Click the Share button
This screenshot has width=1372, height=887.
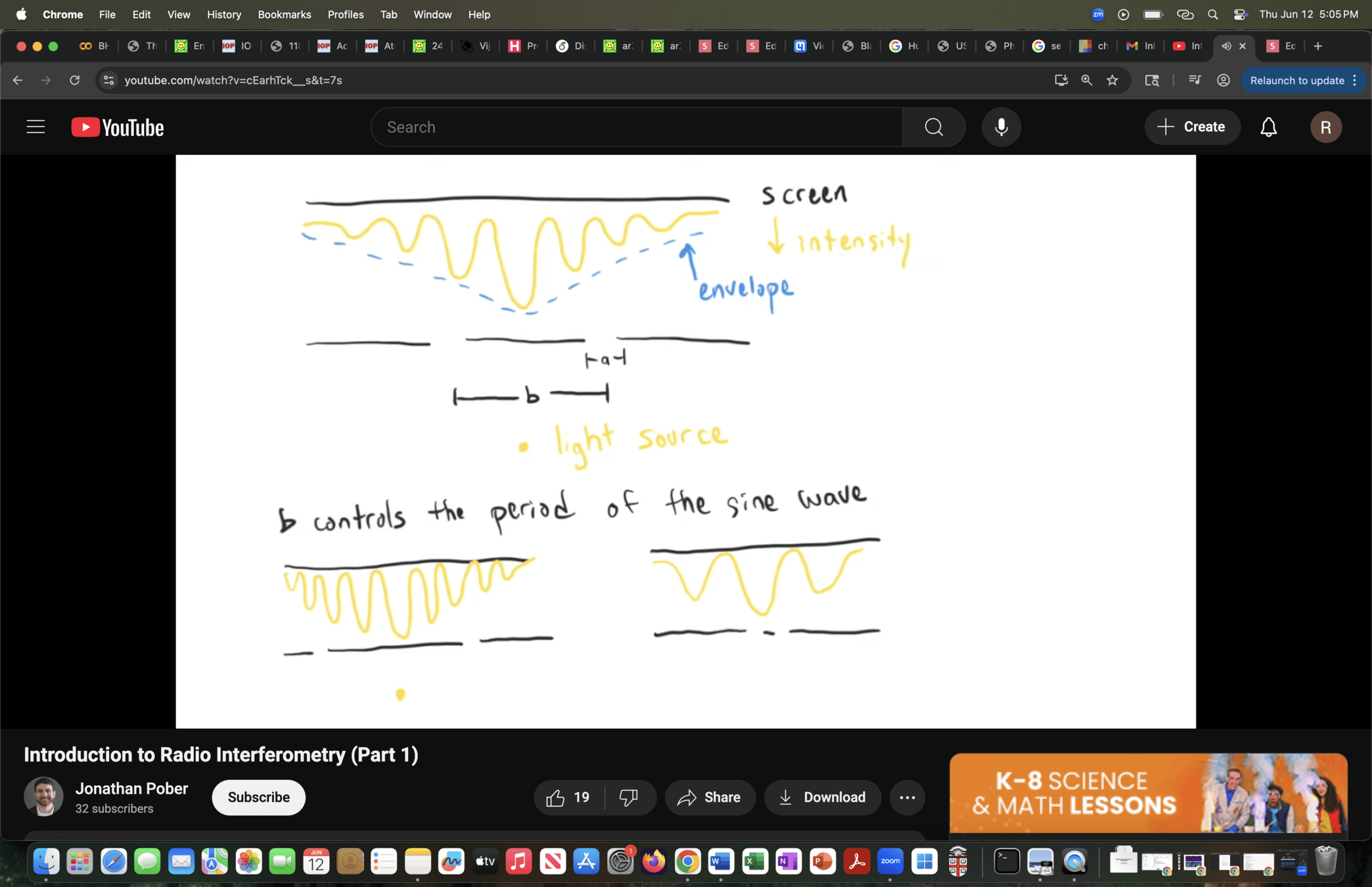tap(710, 797)
